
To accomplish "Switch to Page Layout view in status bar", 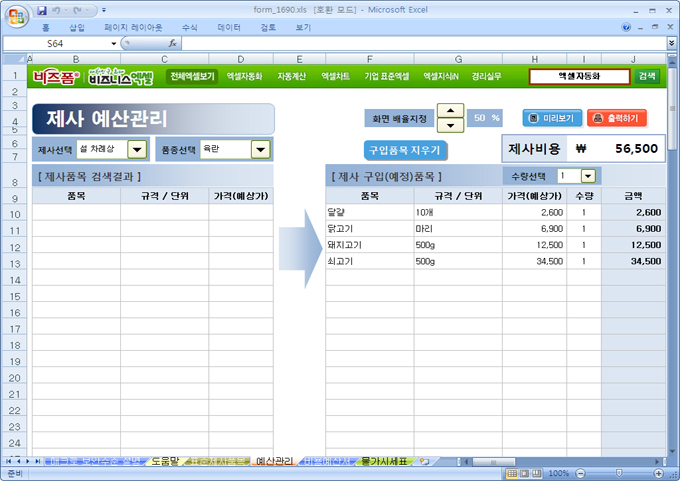I will 524,473.
